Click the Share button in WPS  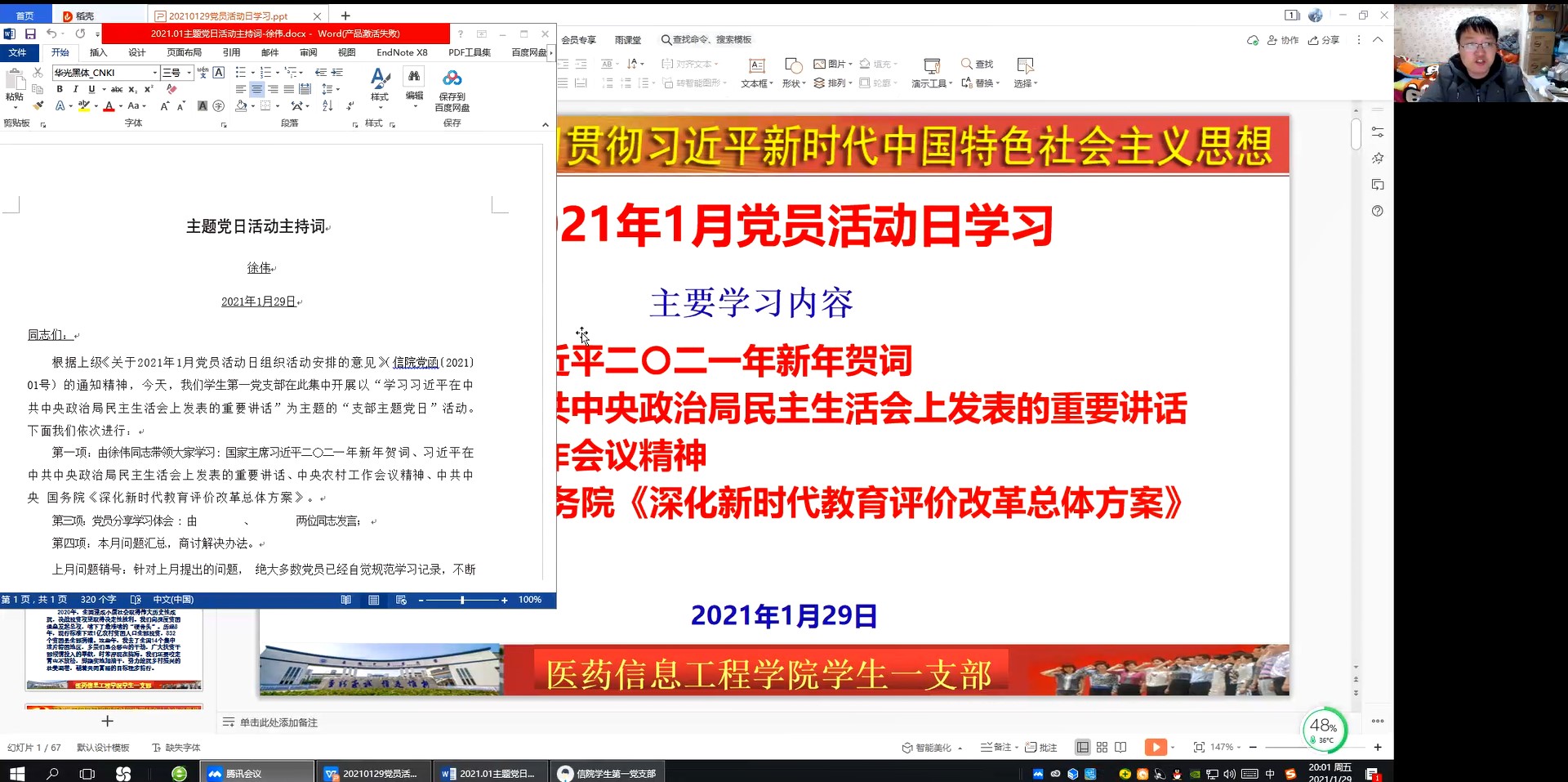pyautogui.click(x=1324, y=40)
